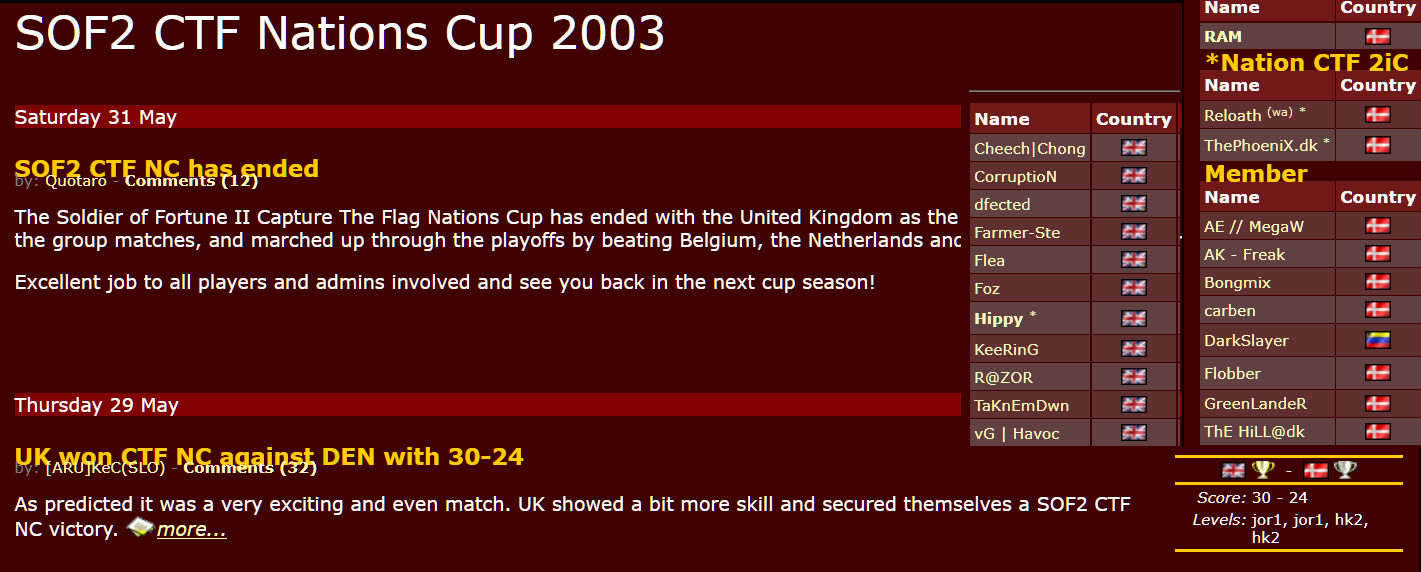Click the Danish flag beside RAM
The width and height of the screenshot is (1421, 572).
coord(1377,37)
